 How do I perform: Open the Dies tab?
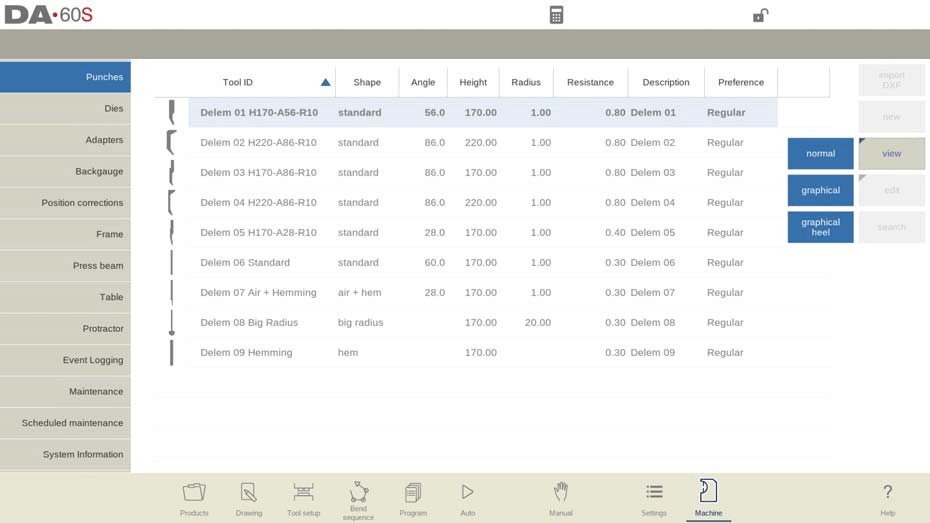[x=65, y=109]
